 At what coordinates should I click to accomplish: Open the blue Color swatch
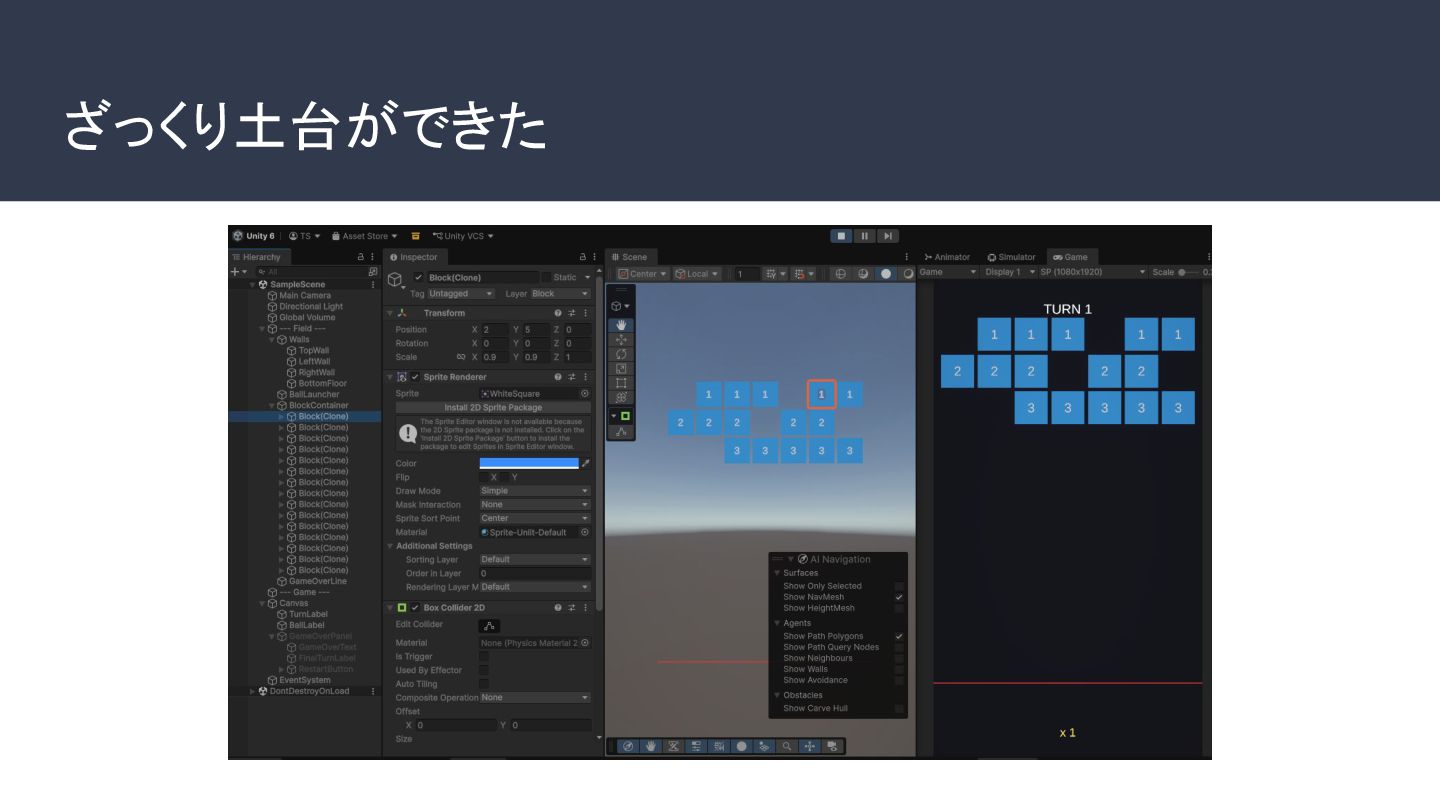click(529, 463)
